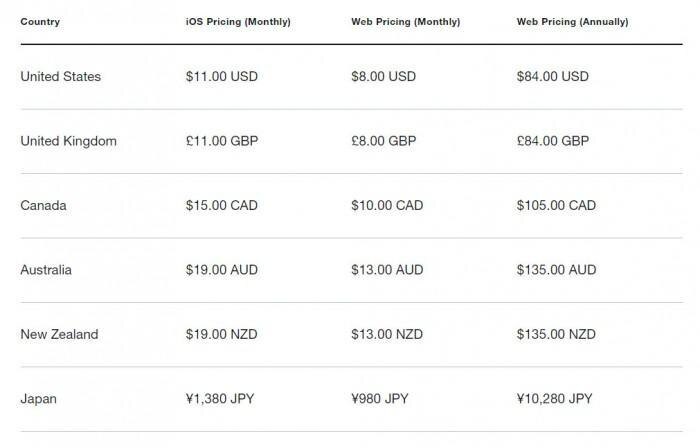This screenshot has height=448, width=700.
Task: Click the $13.00 NZD web monthly price
Action: click(x=388, y=334)
